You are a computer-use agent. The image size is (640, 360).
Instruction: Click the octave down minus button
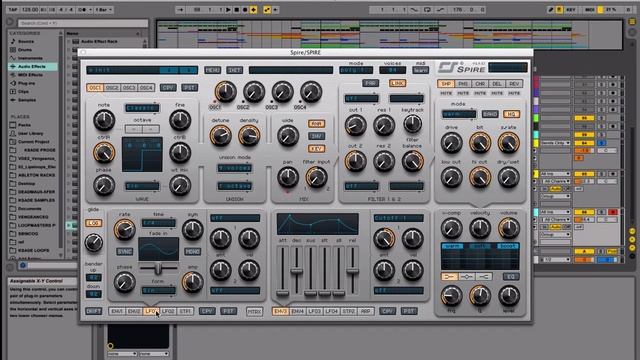coord(133,129)
